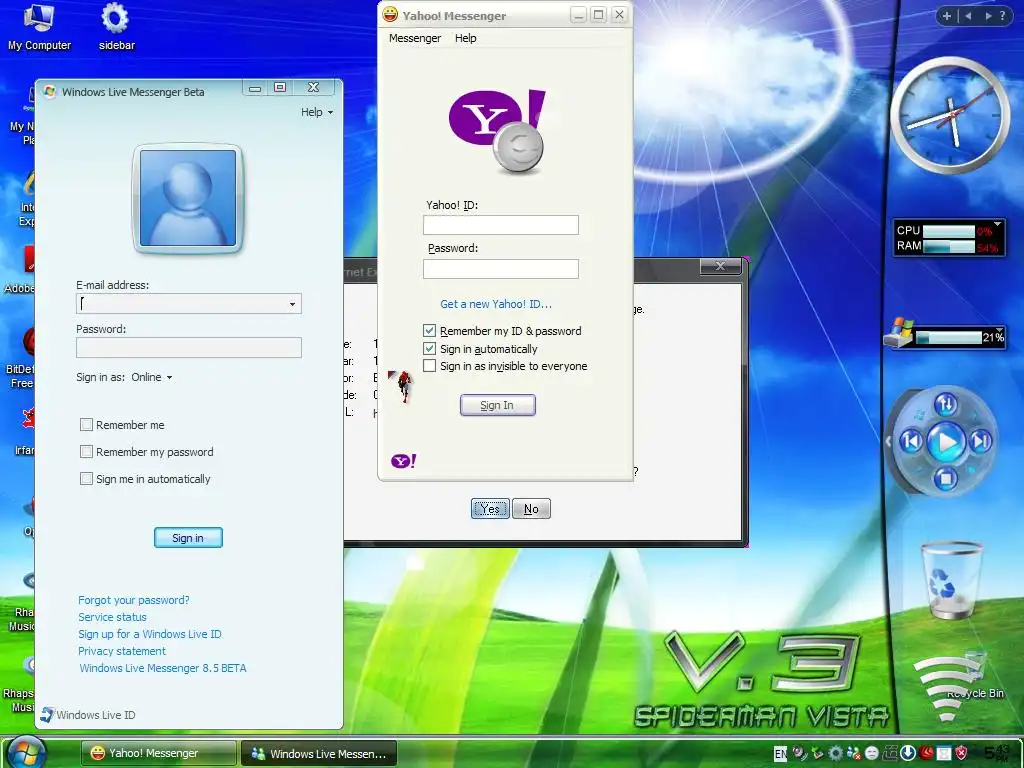Focus the Yahoo! ID input field

coord(500,225)
